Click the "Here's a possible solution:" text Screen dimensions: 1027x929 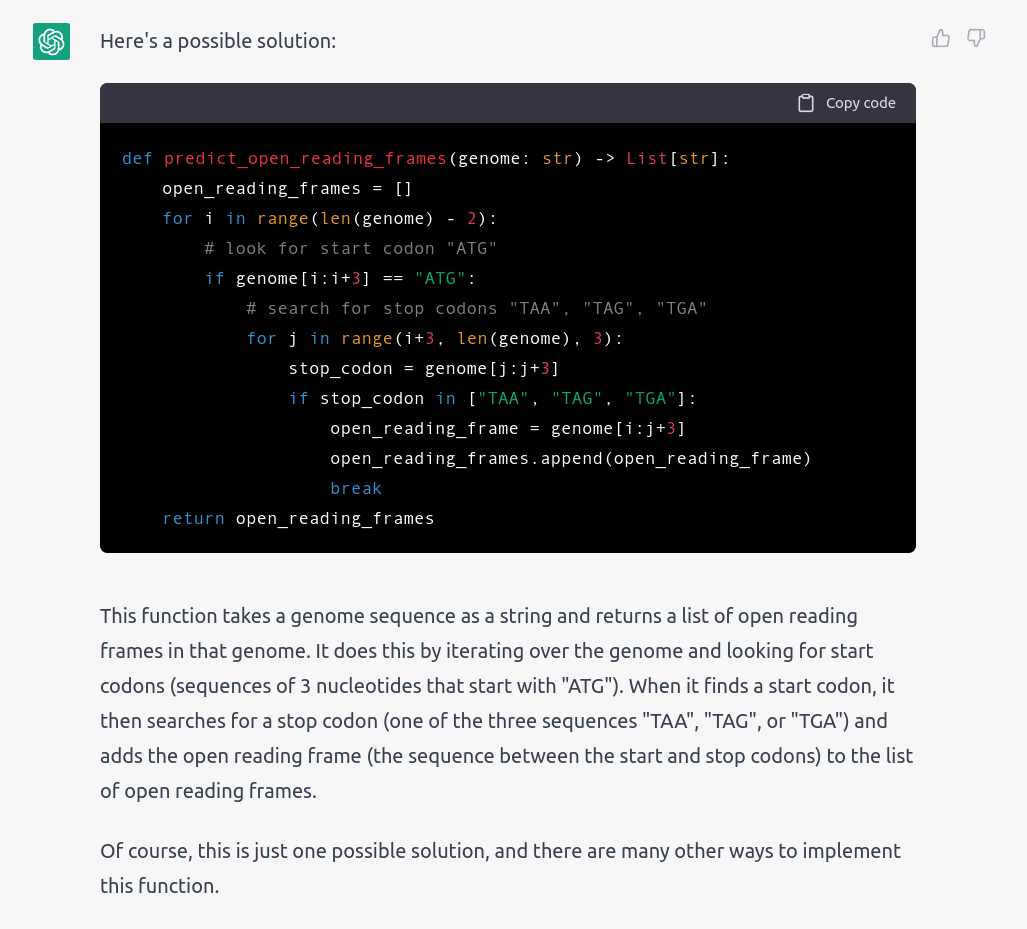218,41
